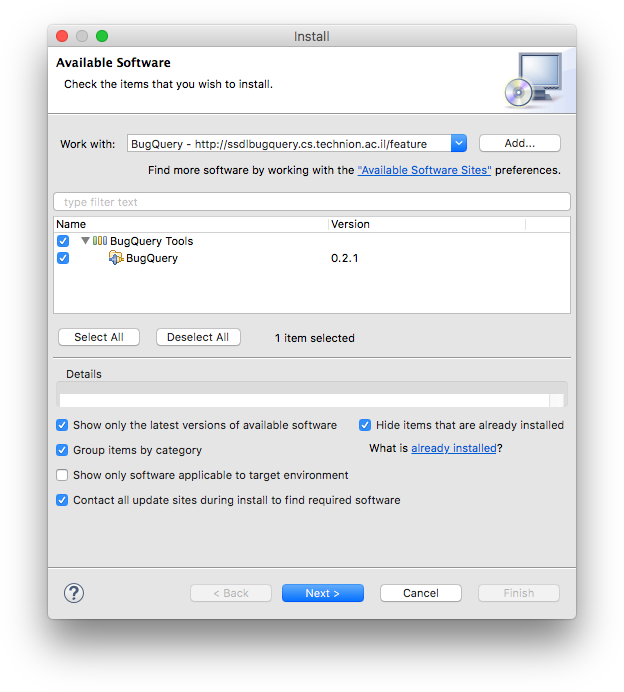
Task: Click the Details text area
Action: (304, 400)
